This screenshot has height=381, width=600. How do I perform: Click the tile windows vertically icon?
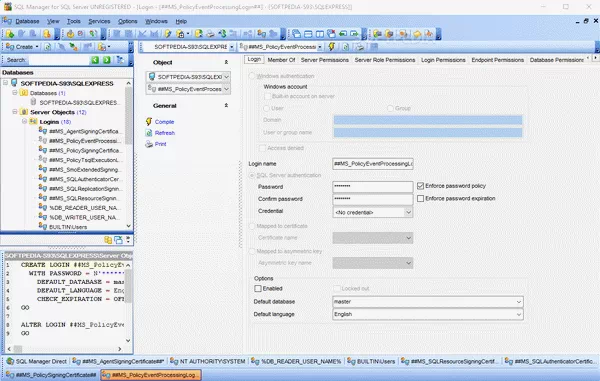320,34
